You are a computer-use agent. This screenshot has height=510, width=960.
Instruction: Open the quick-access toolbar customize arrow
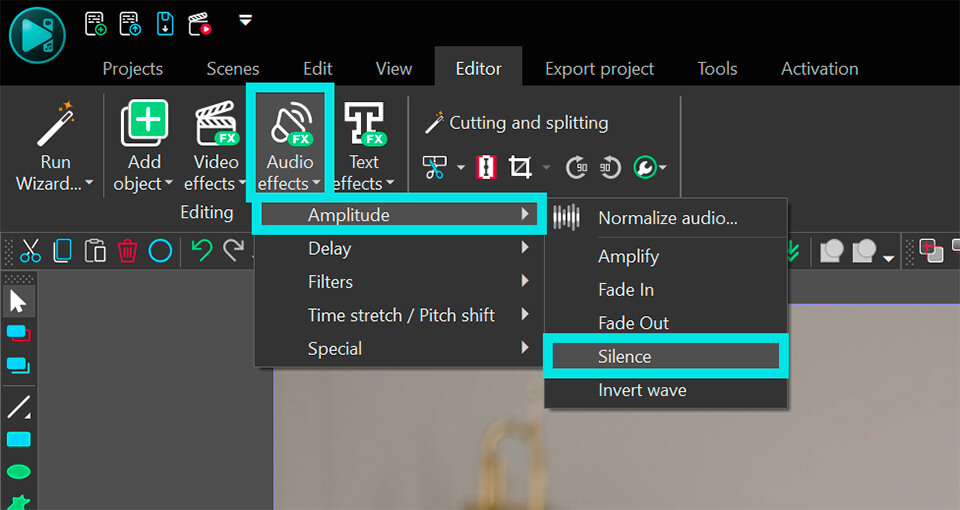pyautogui.click(x=246, y=21)
